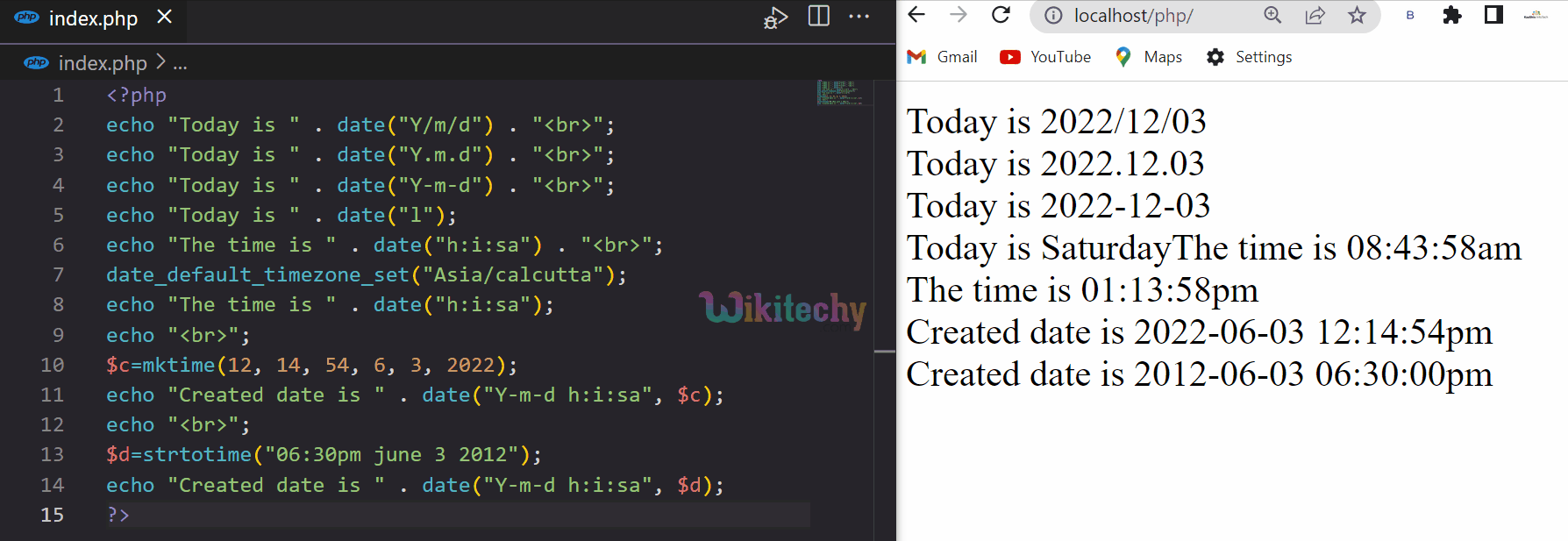The height and width of the screenshot is (541, 1568).
Task: Click the localhost/php/ address bar
Action: (x=1149, y=16)
